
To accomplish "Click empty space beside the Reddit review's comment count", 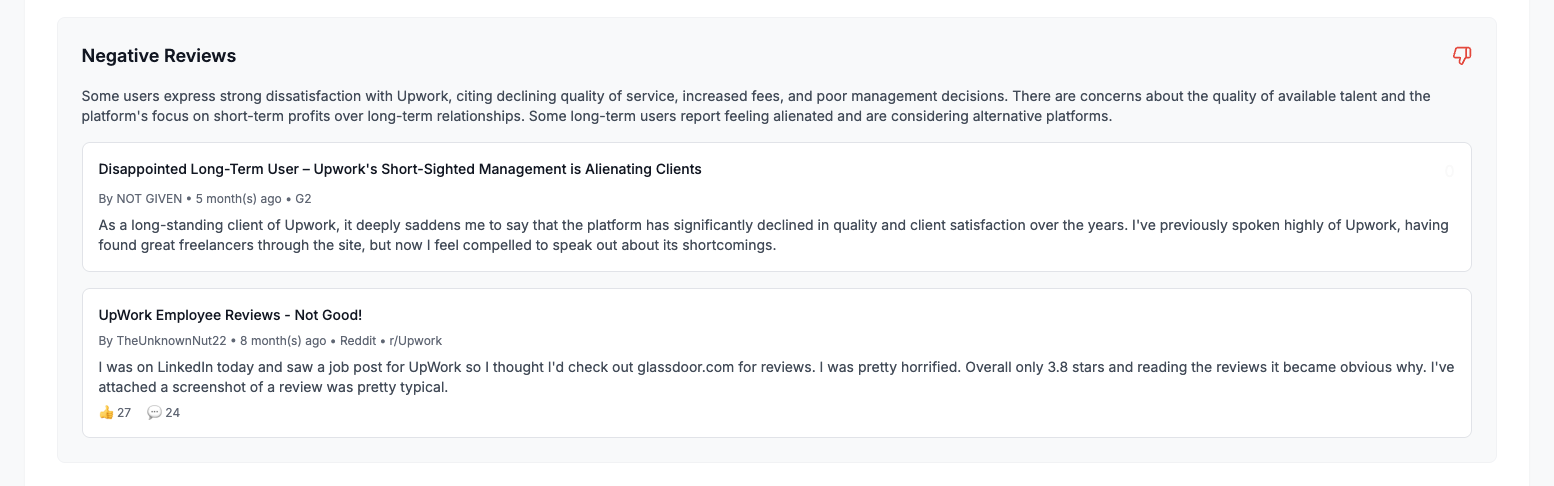I will [700, 412].
